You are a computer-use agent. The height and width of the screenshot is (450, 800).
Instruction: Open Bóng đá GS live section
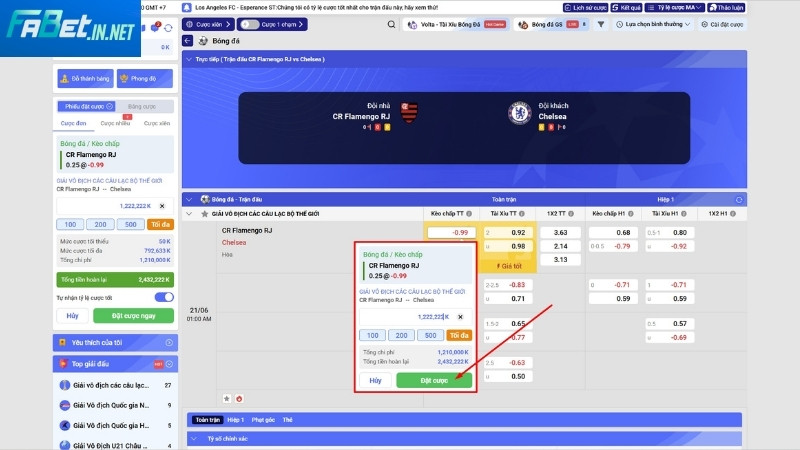tap(552, 24)
